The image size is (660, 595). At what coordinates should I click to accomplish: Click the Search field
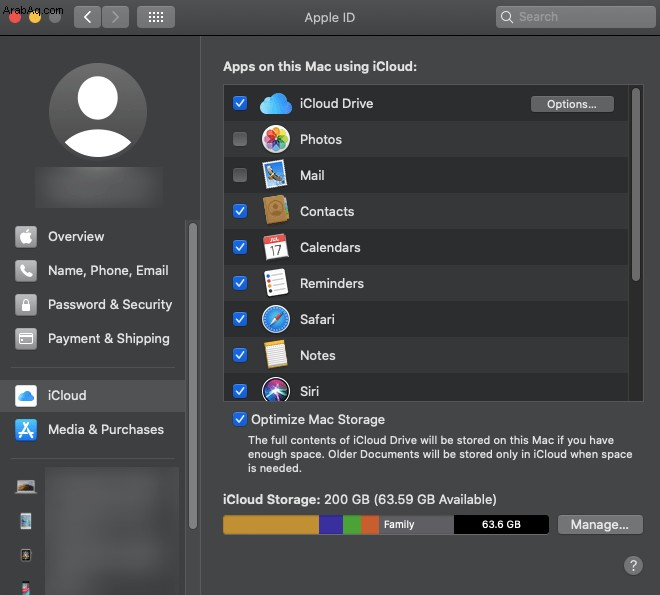pos(575,17)
